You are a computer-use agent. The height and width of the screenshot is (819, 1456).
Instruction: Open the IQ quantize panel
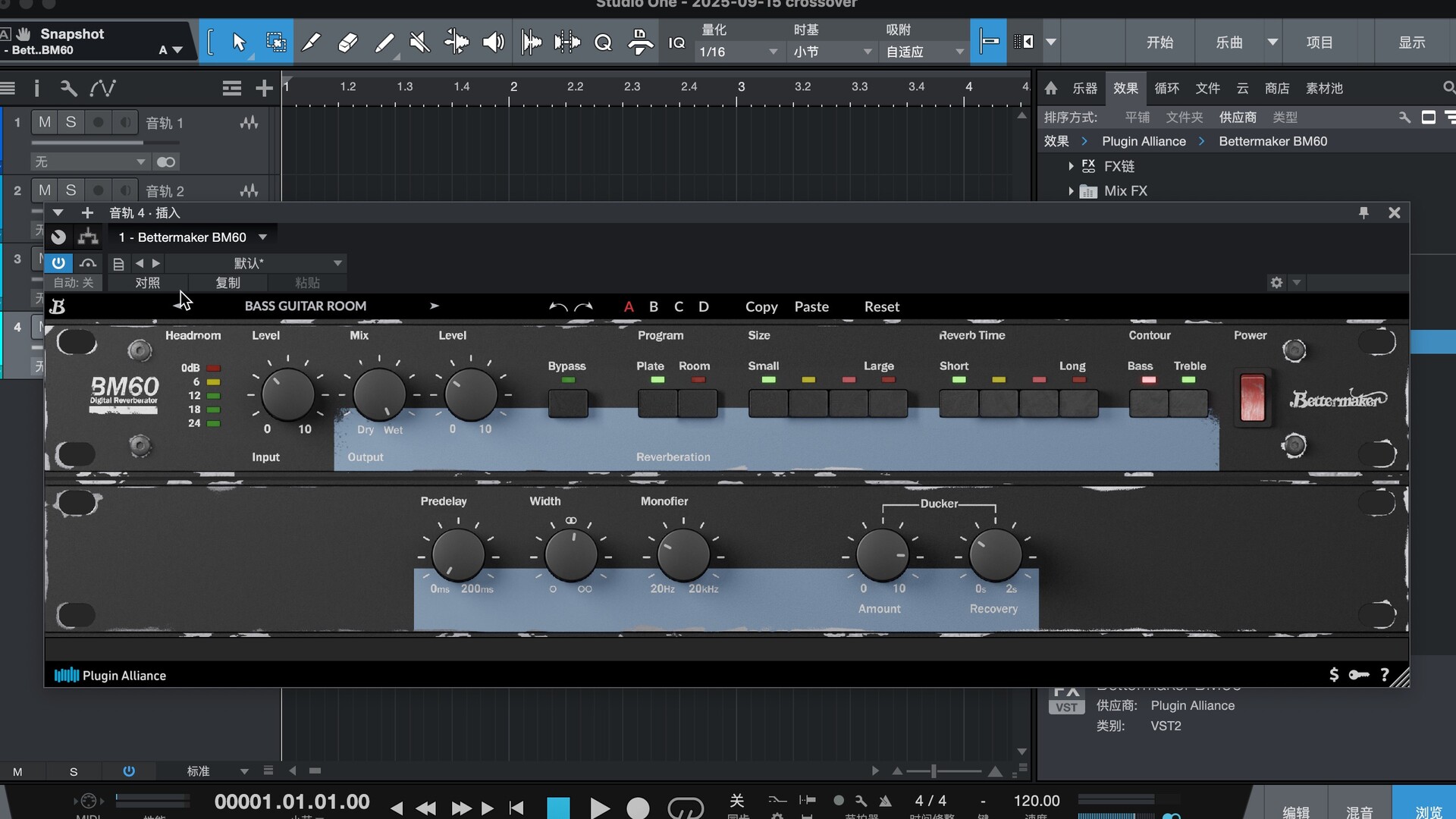point(676,42)
